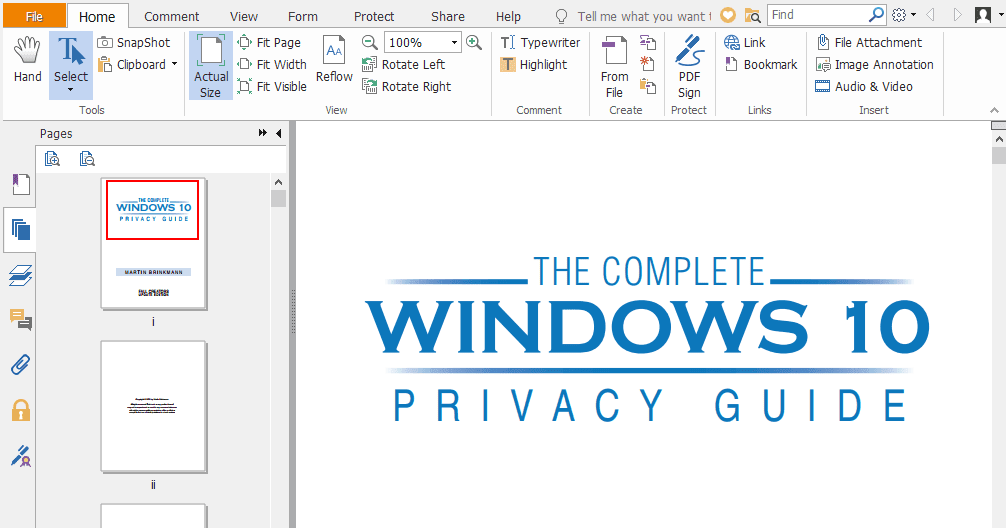Open the folder search icon

[x=753, y=15]
